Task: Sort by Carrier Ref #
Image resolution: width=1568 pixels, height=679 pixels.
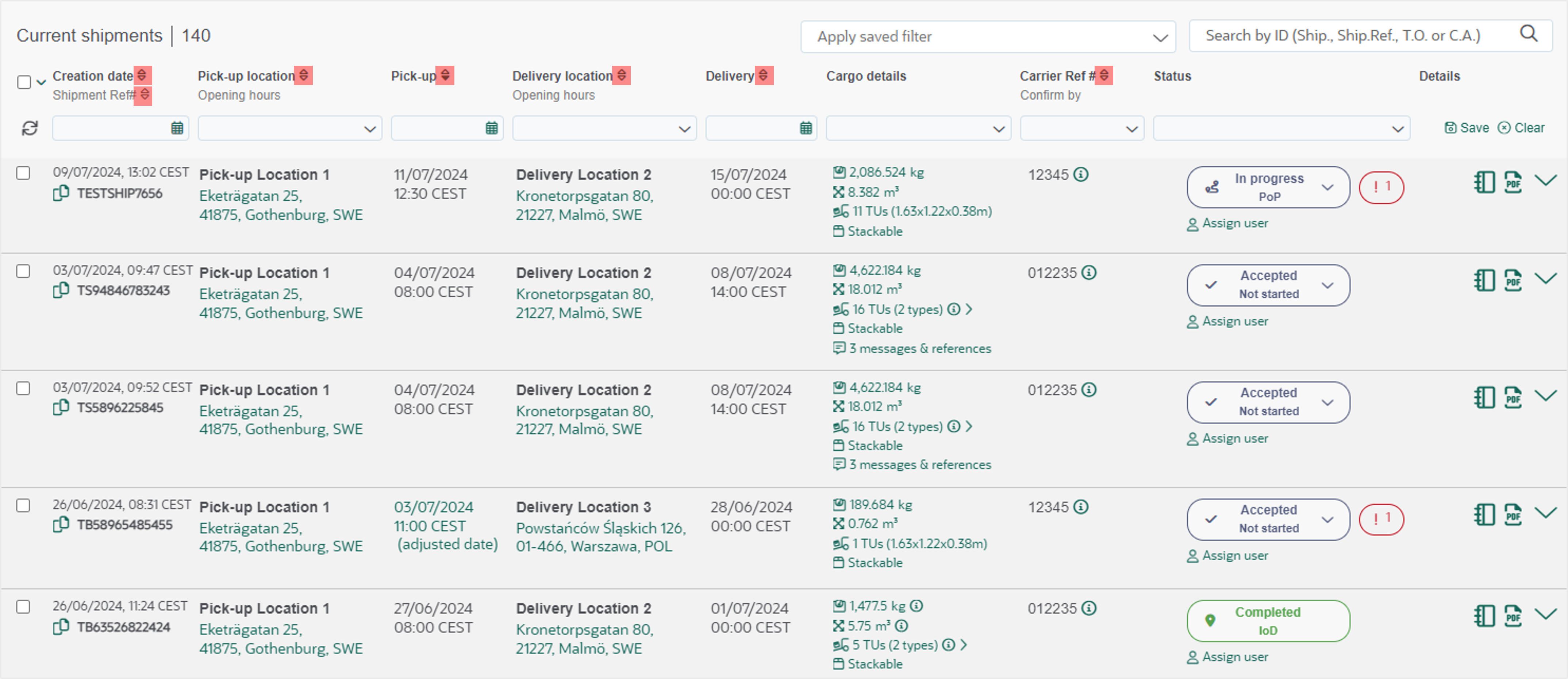Action: 1104,76
